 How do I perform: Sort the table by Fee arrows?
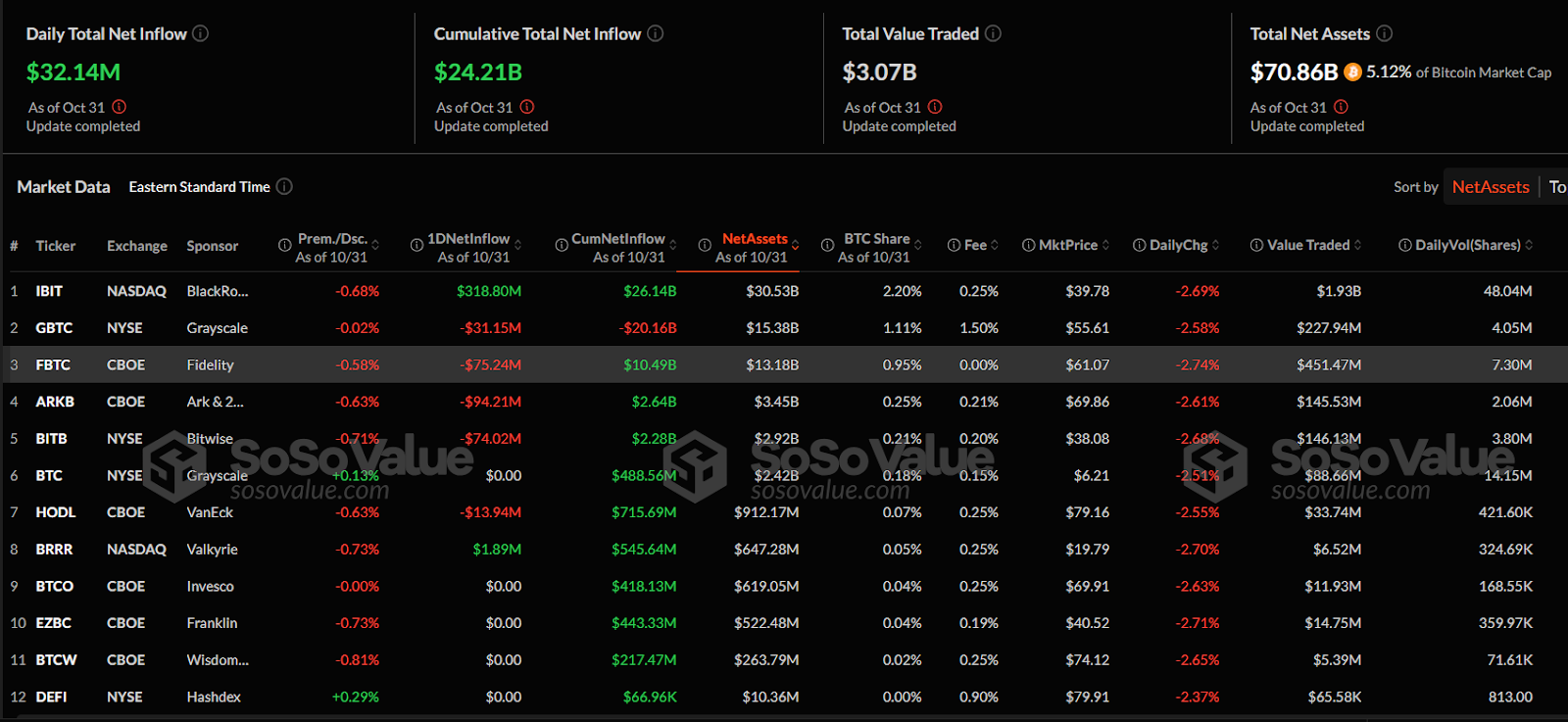tap(995, 245)
